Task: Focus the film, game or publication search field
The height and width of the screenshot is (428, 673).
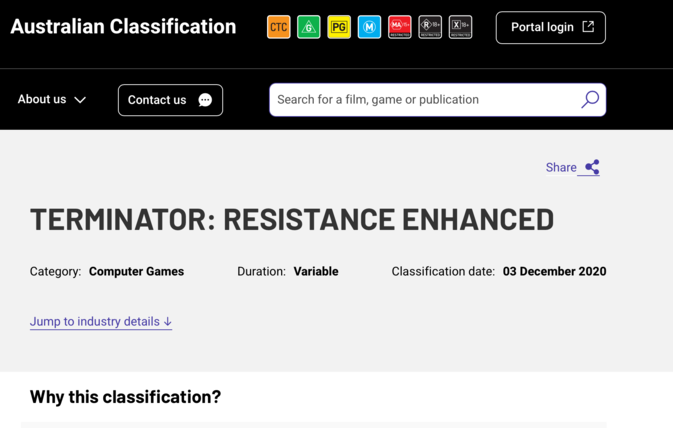Action: 437,100
